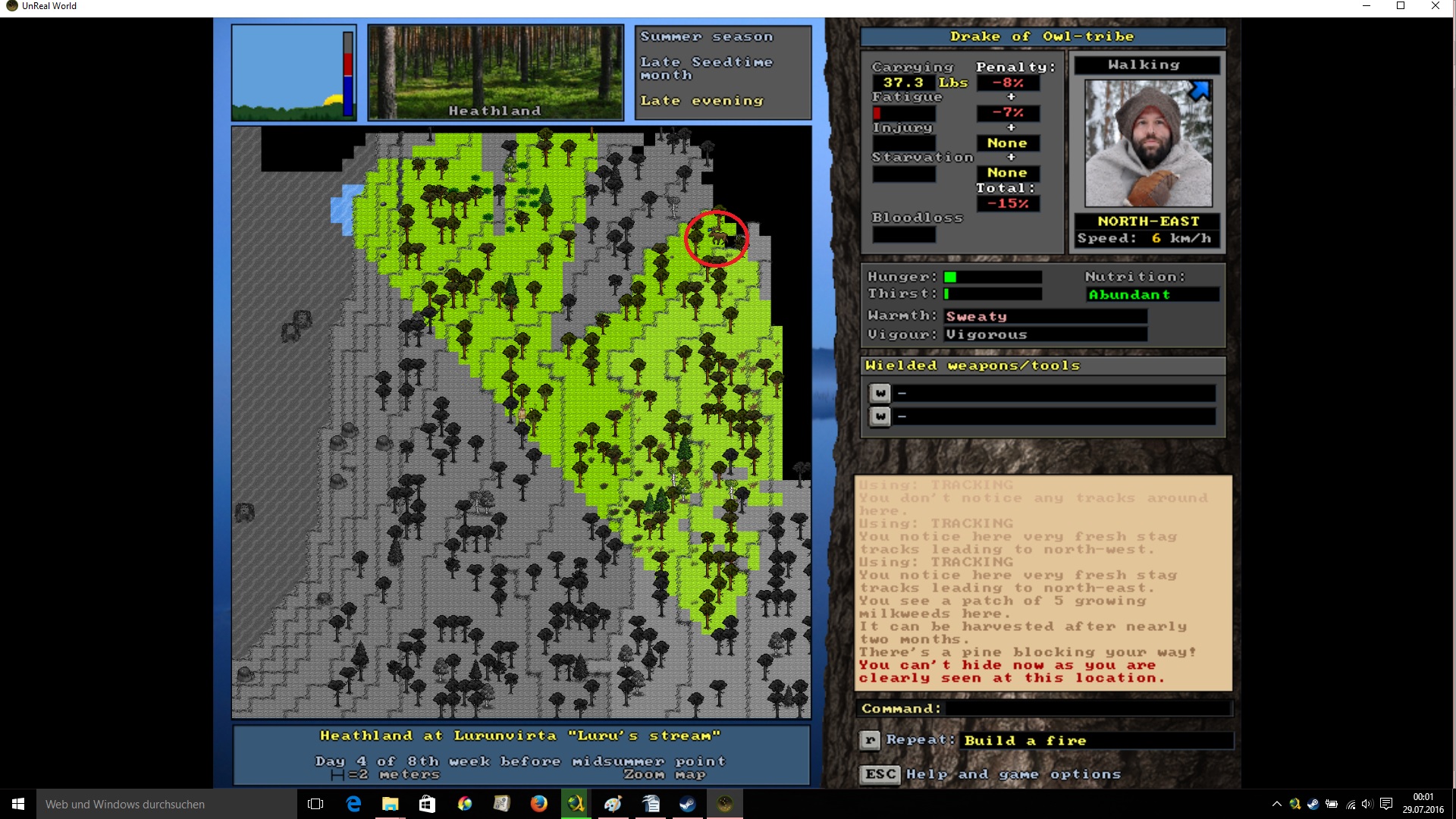This screenshot has width=1456, height=819.
Task: Click the 'Sweaty' warmth value
Action: coord(1045,316)
